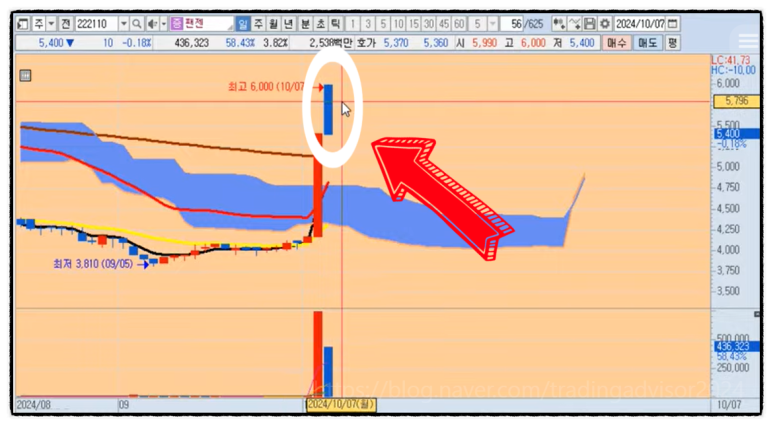Click the window layout icon at toolbar start
The image size is (773, 426).
(23, 24)
